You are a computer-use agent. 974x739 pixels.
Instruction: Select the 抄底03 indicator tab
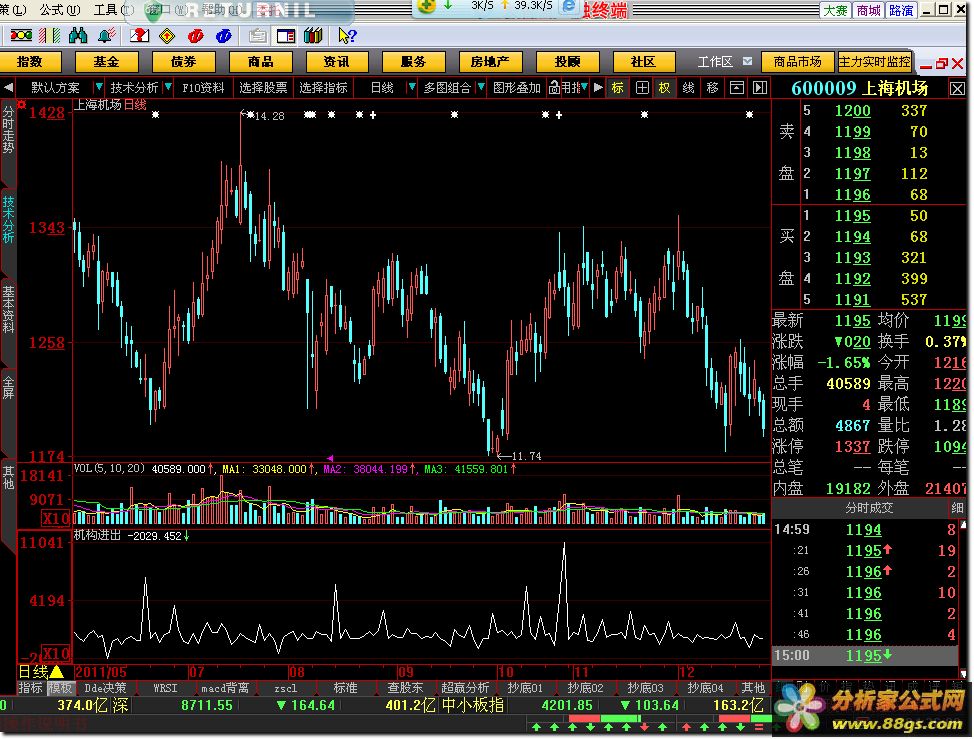click(x=645, y=688)
